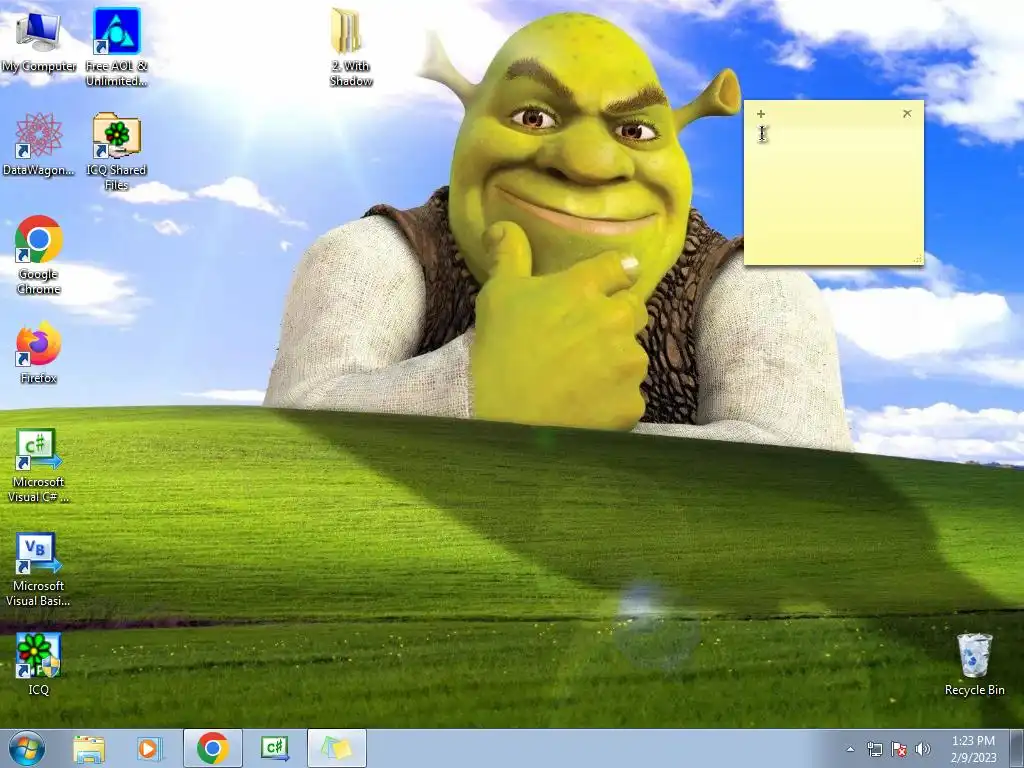1024x768 pixels.
Task: Open the Action Center flag icon
Action: (x=899, y=749)
